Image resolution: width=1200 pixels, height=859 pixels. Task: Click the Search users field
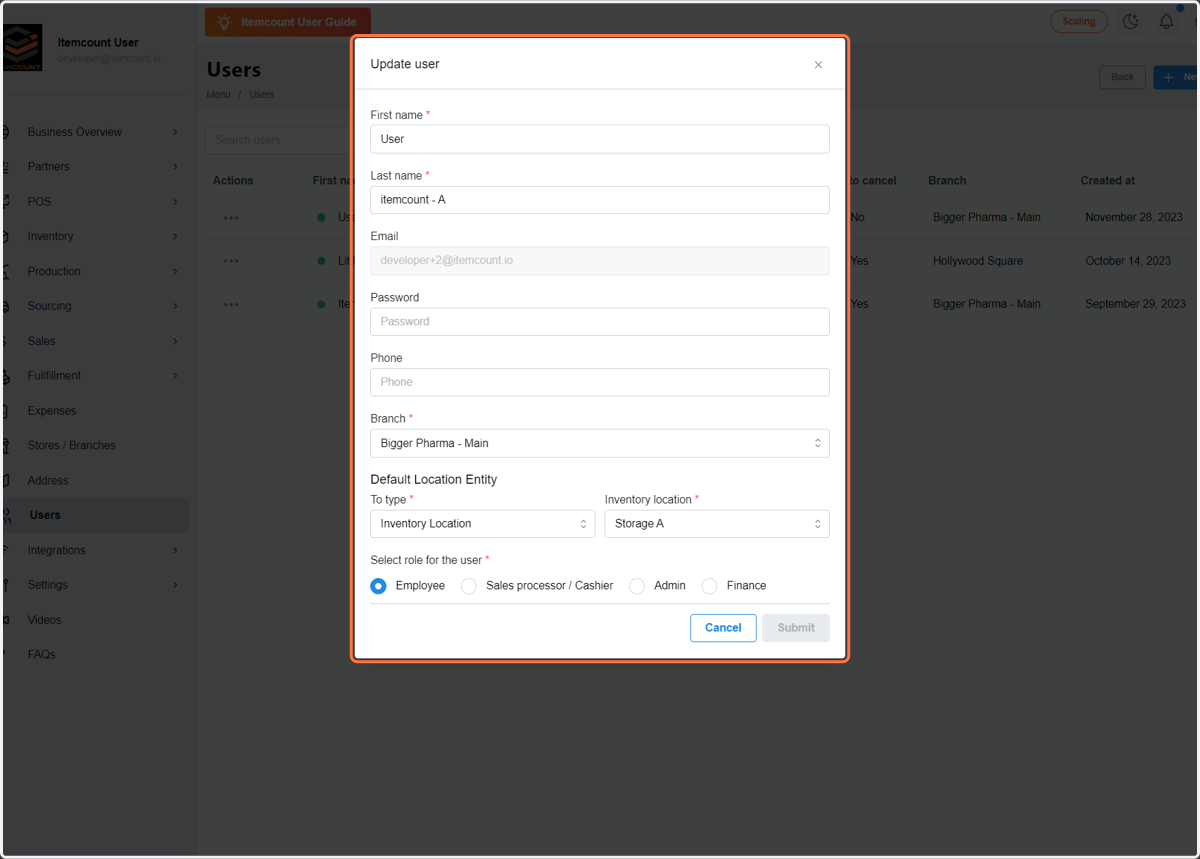pyautogui.click(x=278, y=140)
